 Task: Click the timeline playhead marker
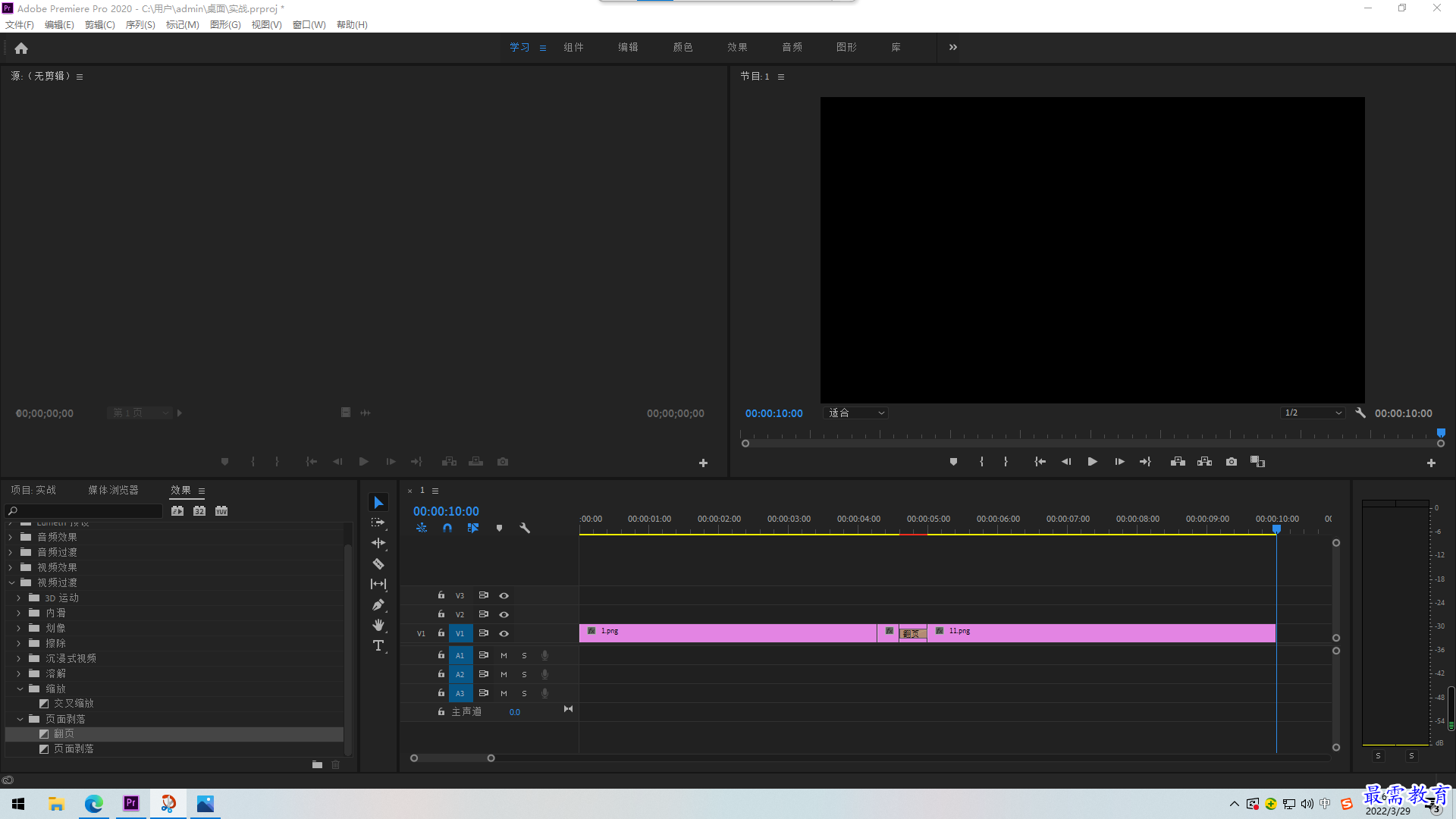[x=1276, y=529]
